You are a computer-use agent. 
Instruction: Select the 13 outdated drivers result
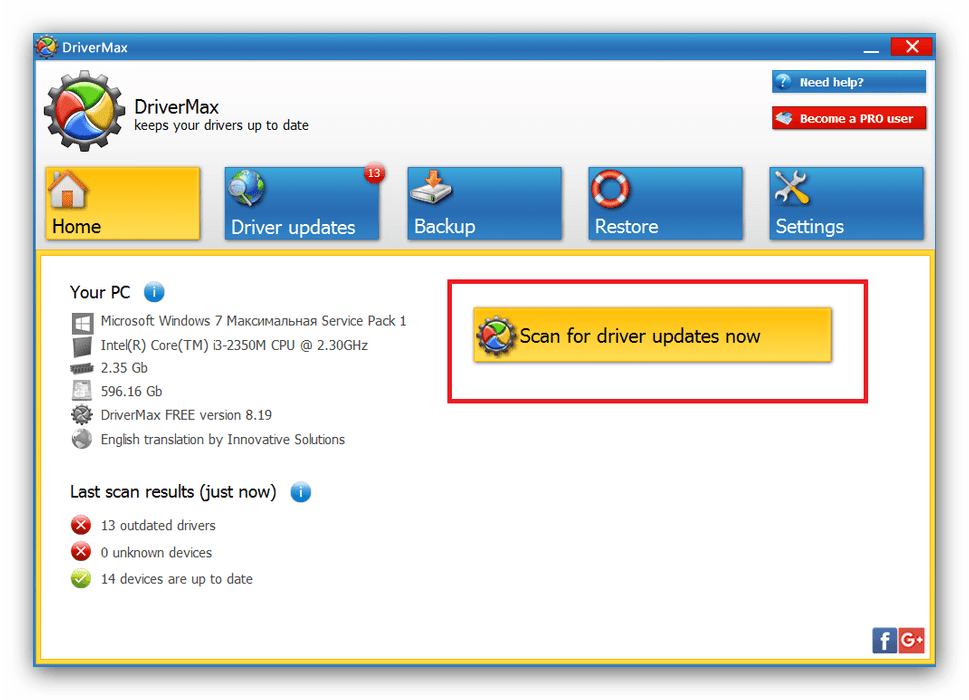point(158,525)
